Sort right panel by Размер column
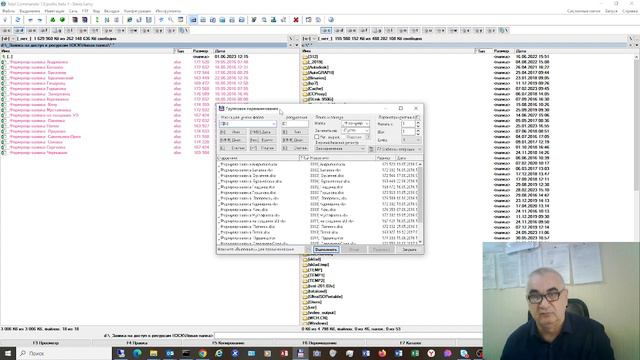640x360 pixels. pos(502,51)
